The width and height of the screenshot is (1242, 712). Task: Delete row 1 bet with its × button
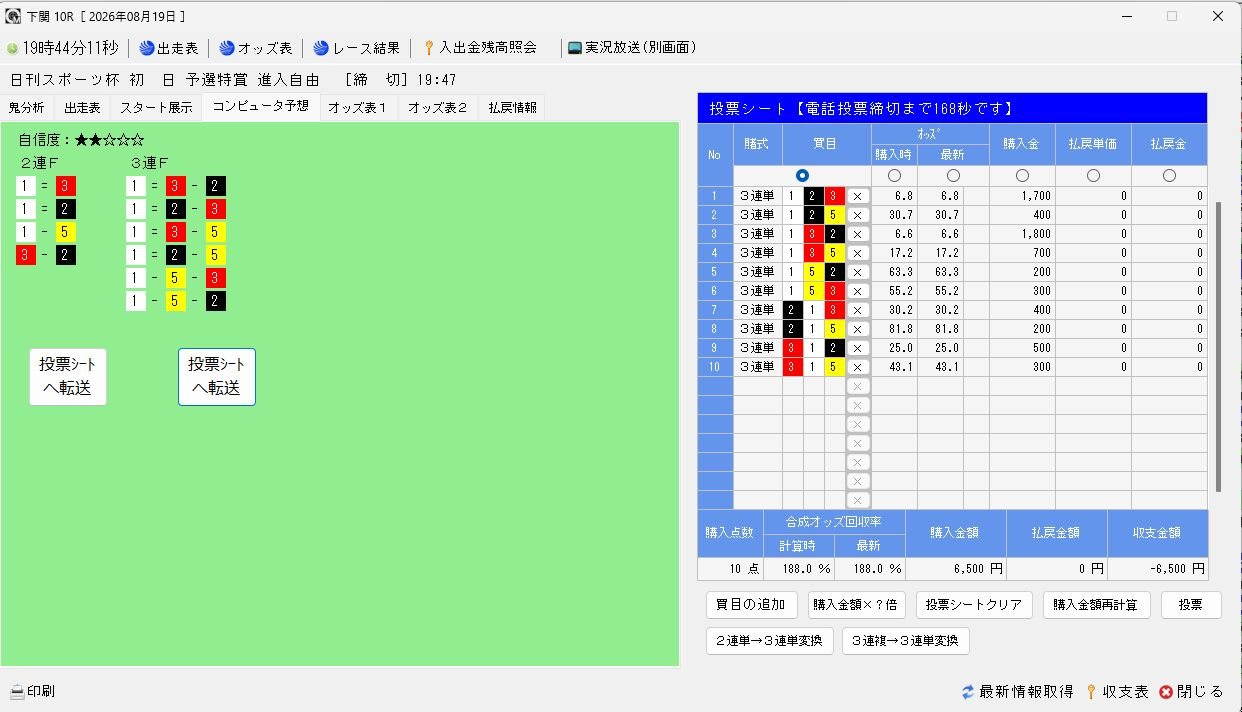pos(857,196)
